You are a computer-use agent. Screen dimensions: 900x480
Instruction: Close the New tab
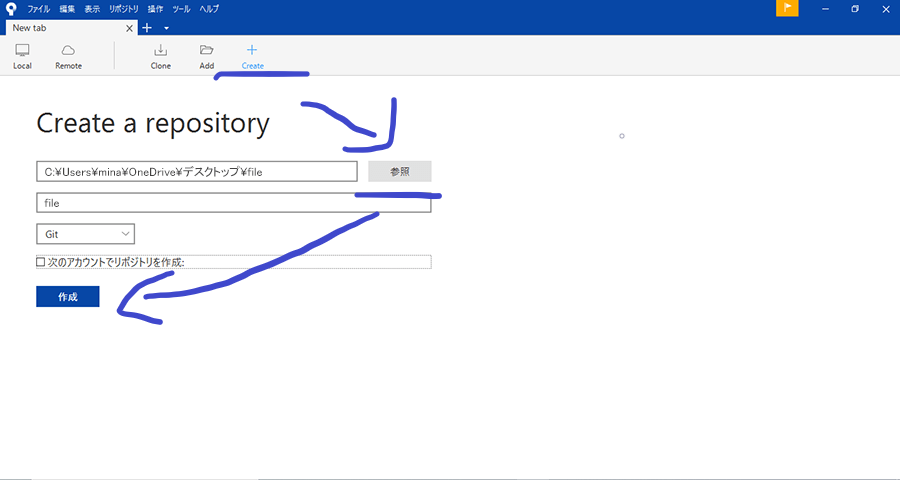point(129,28)
